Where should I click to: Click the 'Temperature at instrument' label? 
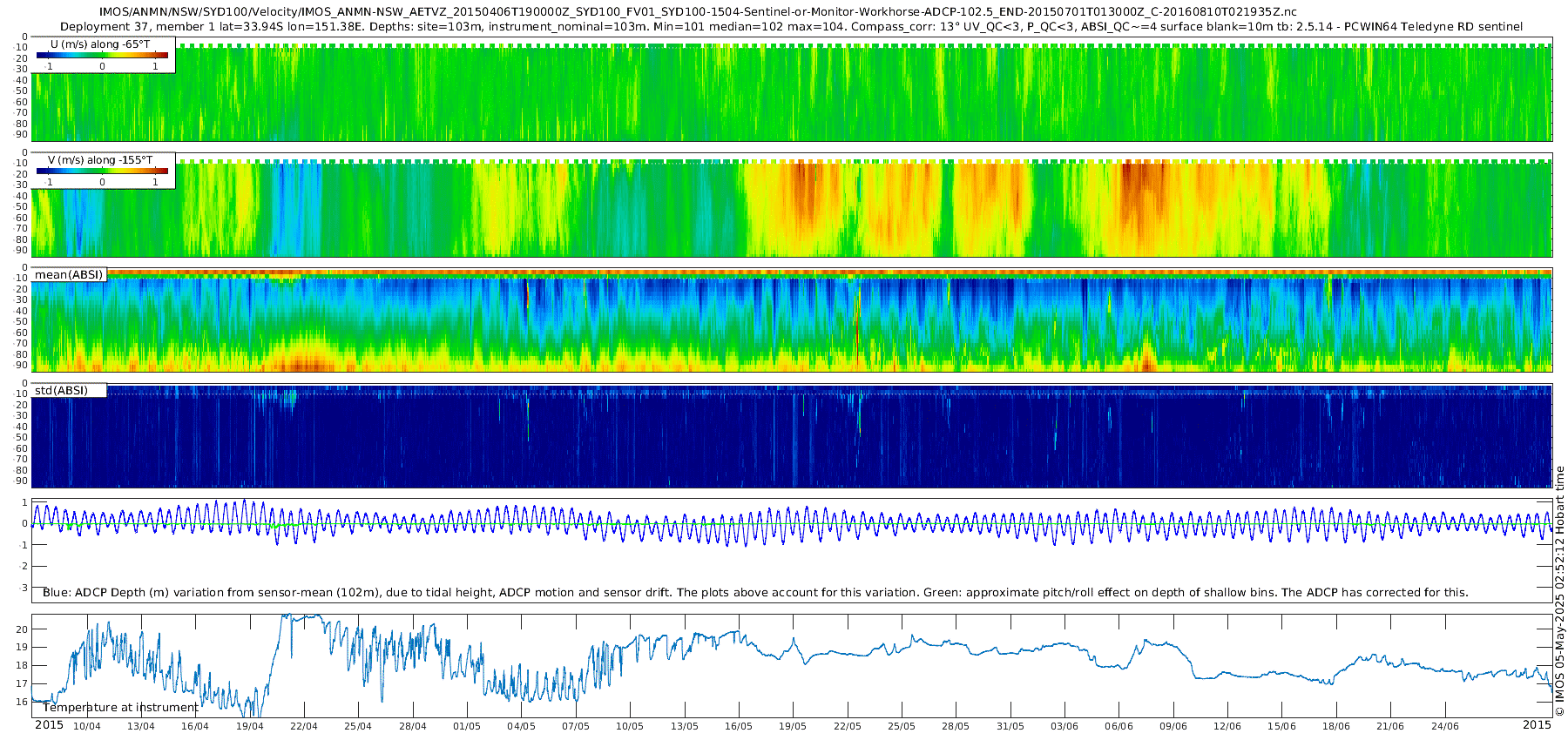click(x=121, y=707)
